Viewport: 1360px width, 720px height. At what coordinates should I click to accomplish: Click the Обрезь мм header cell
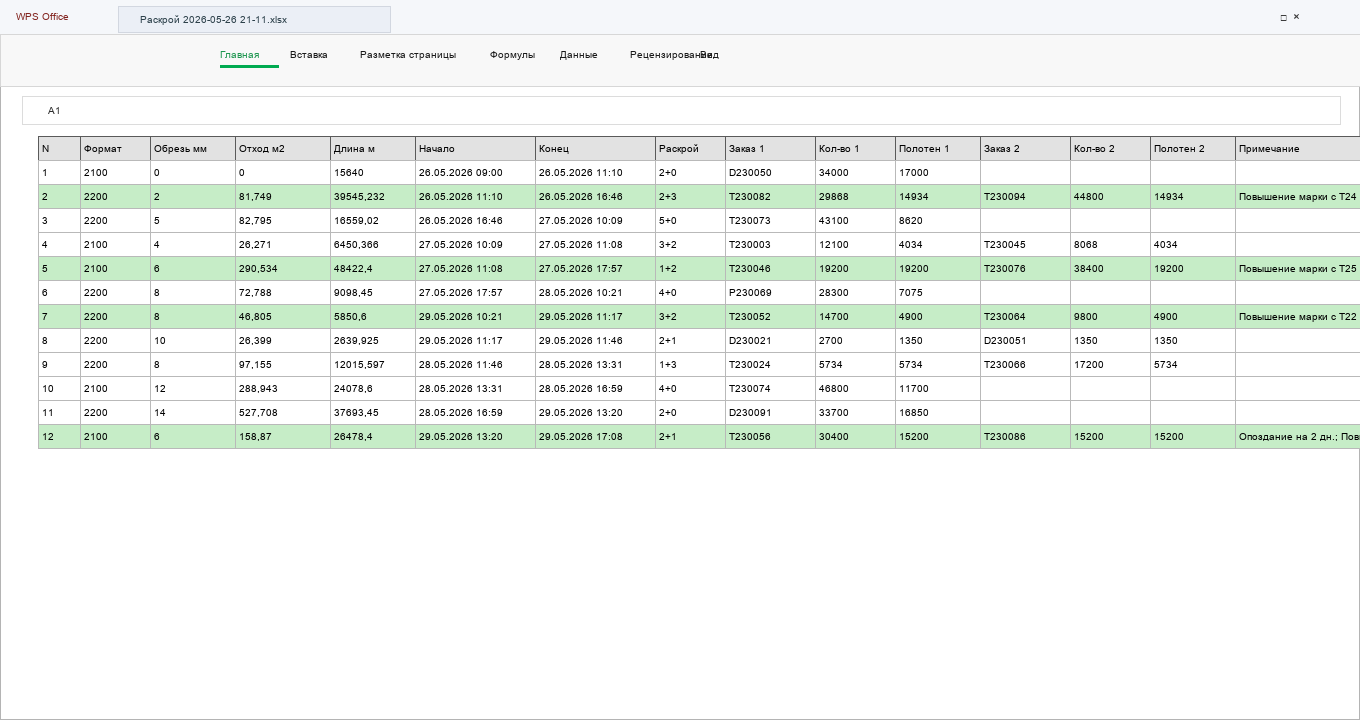[193, 149]
